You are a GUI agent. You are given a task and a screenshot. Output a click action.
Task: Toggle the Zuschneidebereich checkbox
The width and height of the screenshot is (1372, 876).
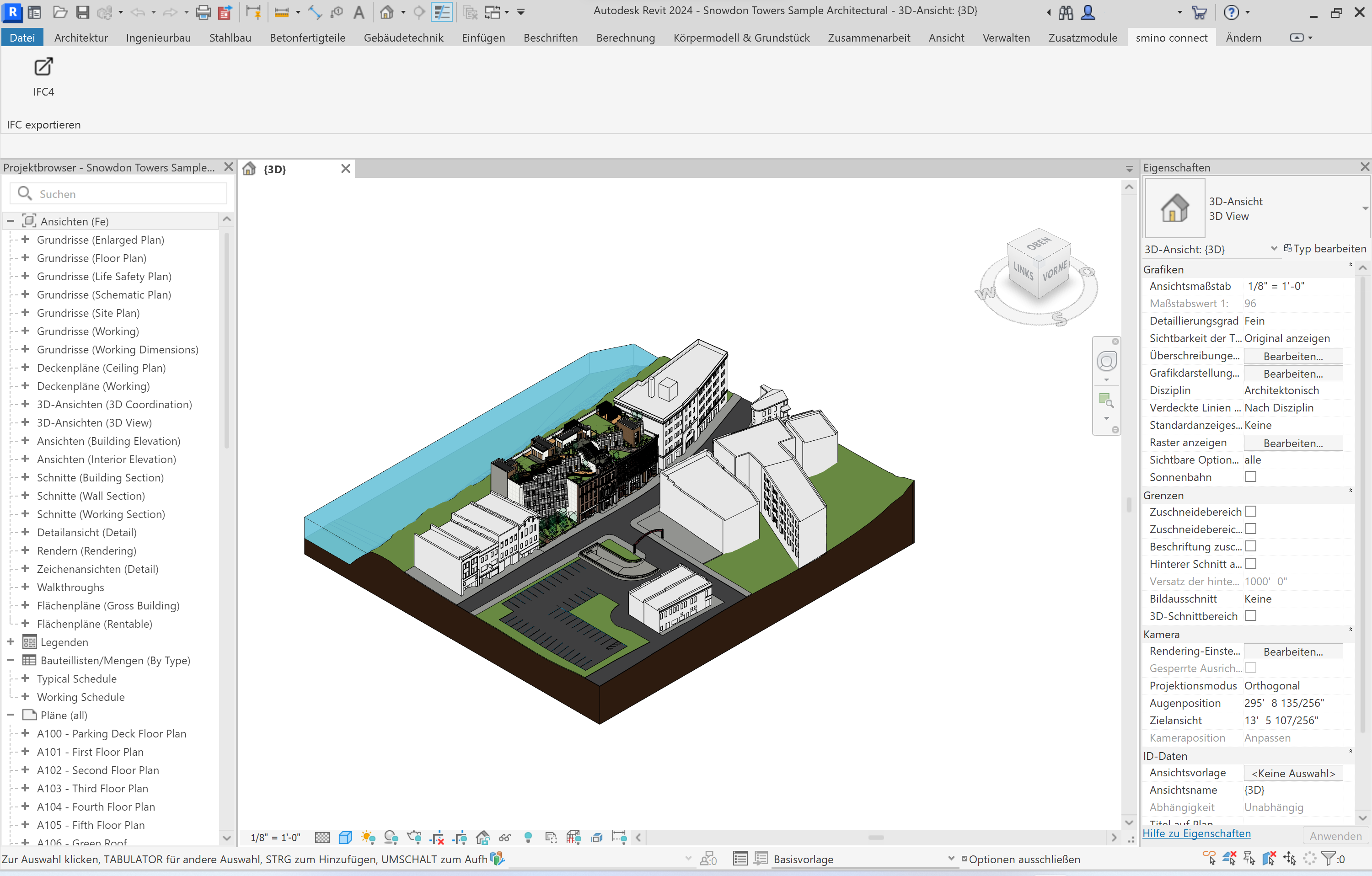1250,512
